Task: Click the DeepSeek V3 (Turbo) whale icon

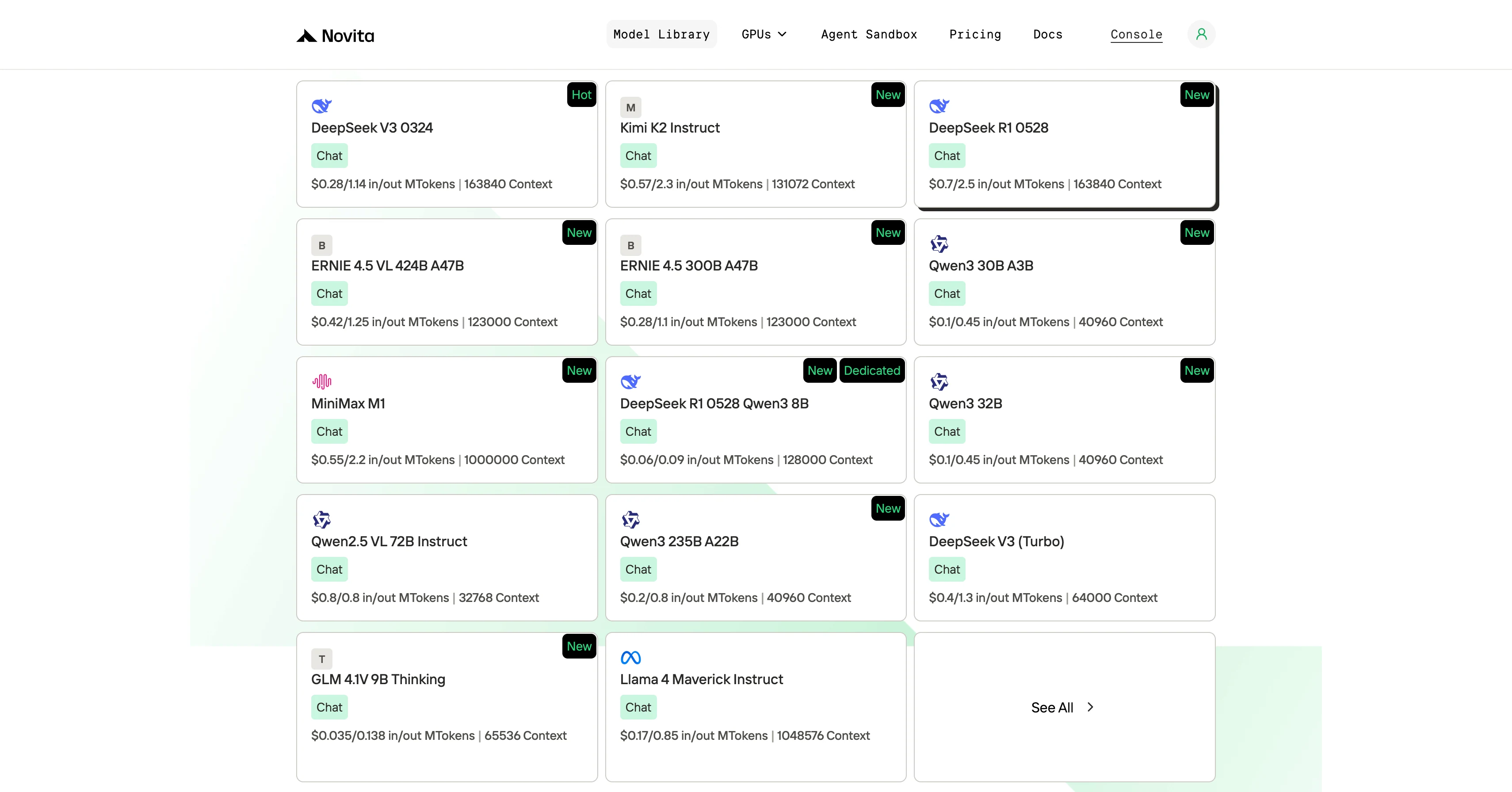Action: tap(939, 520)
